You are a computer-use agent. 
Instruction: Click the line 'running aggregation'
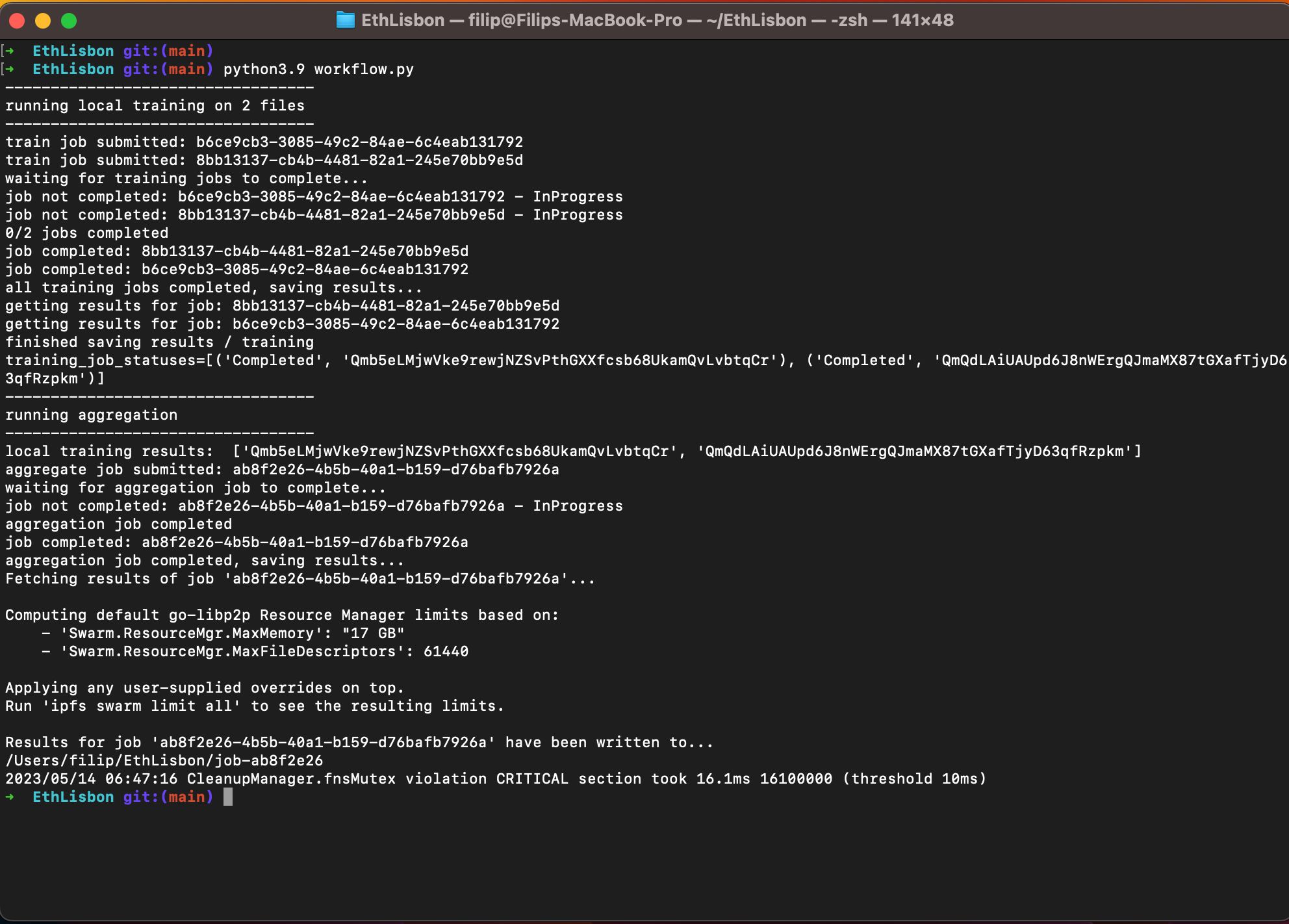91,415
